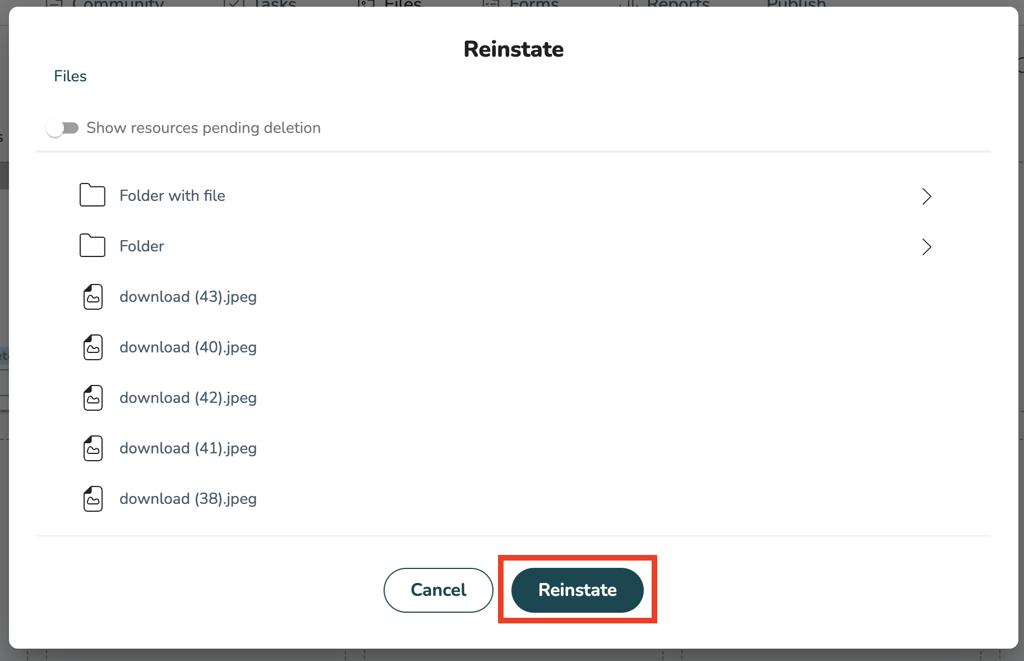The width and height of the screenshot is (1024, 661).
Task: Select download (38).jpeg file name
Action: [x=188, y=499]
